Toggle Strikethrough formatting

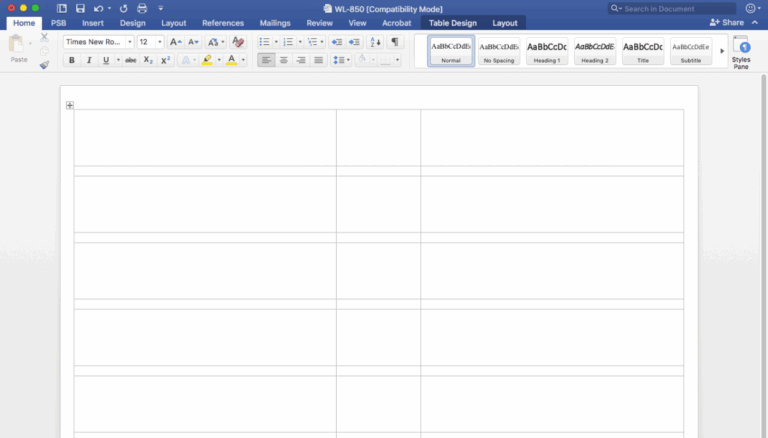click(130, 60)
